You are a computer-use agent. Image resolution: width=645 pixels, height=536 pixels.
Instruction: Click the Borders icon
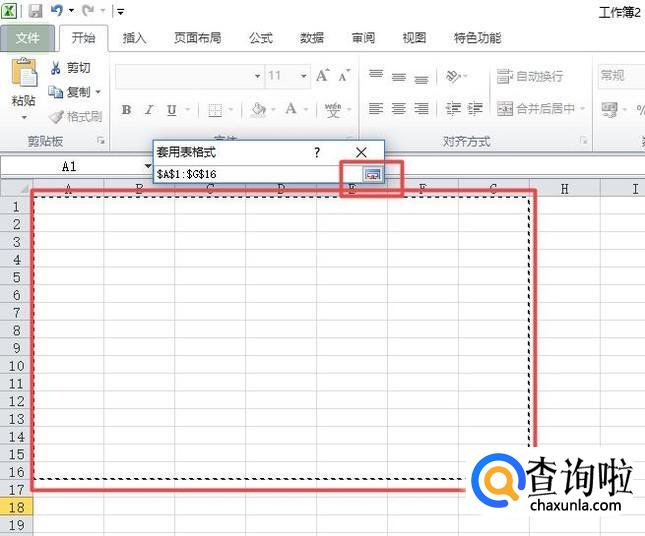(215, 110)
